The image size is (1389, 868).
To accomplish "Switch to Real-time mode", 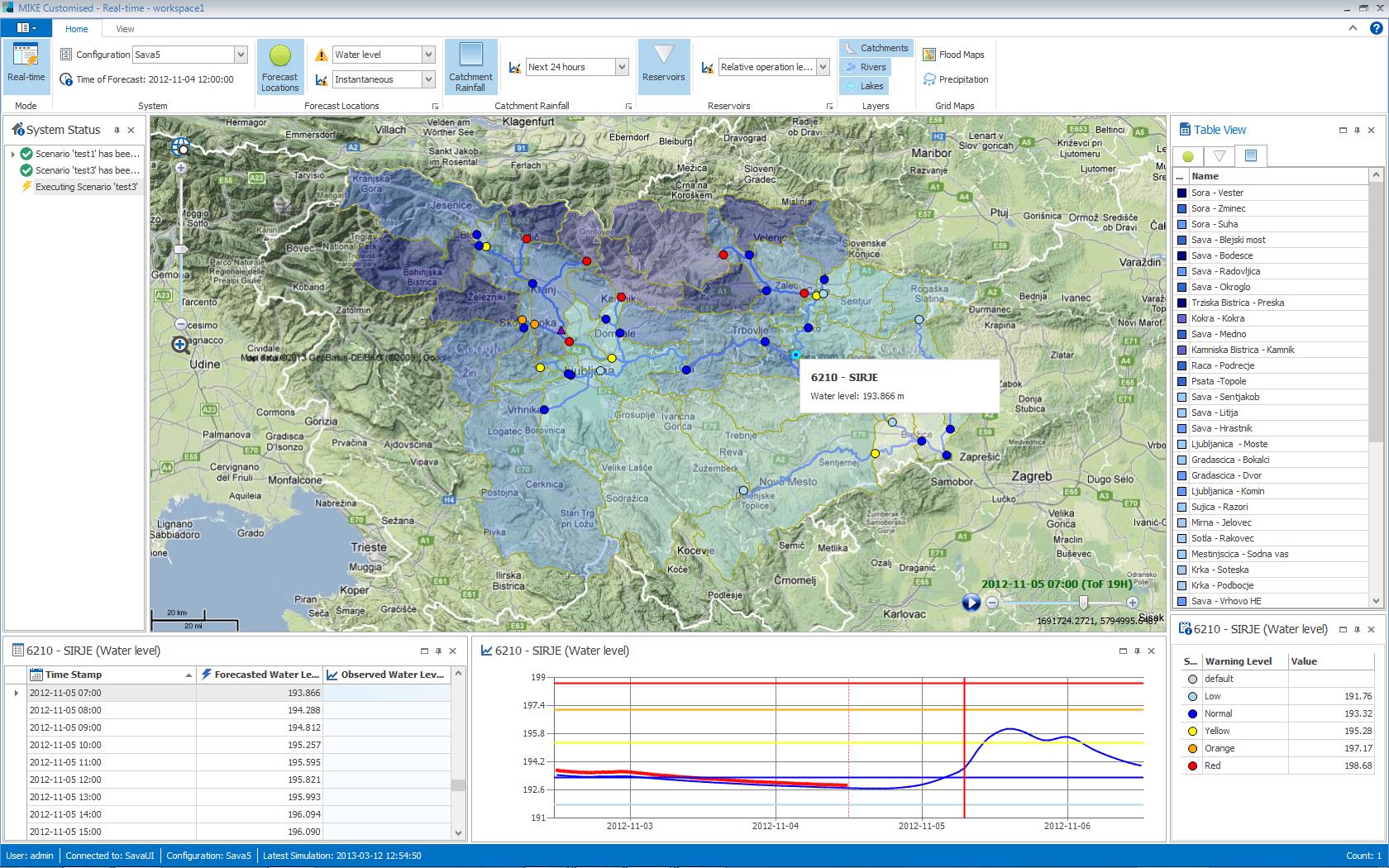I will pyautogui.click(x=26, y=66).
